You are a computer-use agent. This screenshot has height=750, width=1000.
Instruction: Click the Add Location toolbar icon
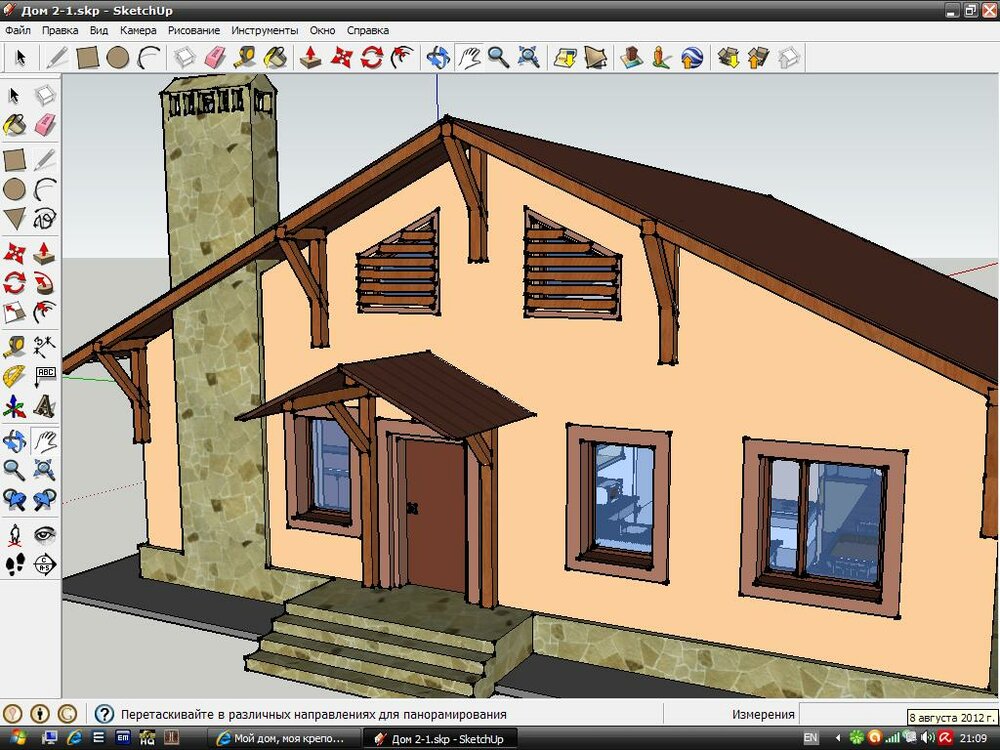point(565,57)
